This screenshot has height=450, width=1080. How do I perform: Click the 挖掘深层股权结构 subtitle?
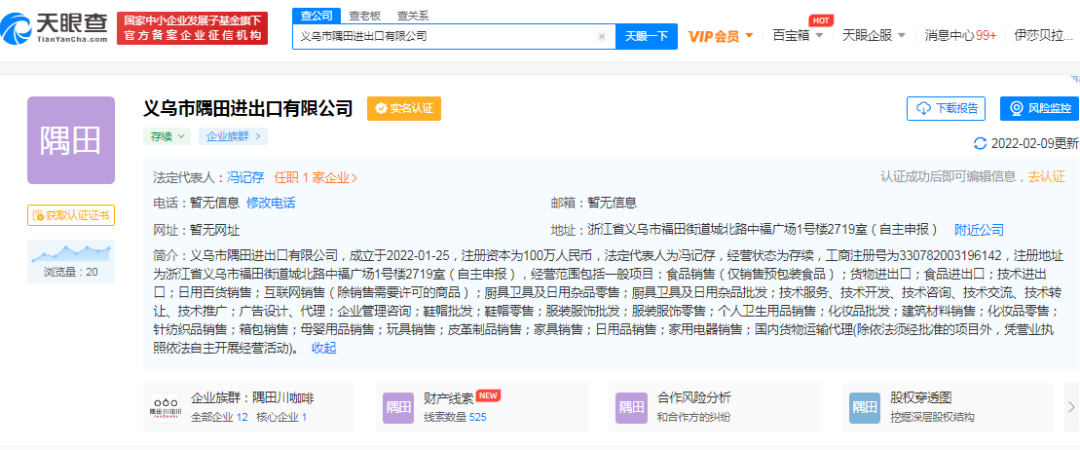[933, 417]
